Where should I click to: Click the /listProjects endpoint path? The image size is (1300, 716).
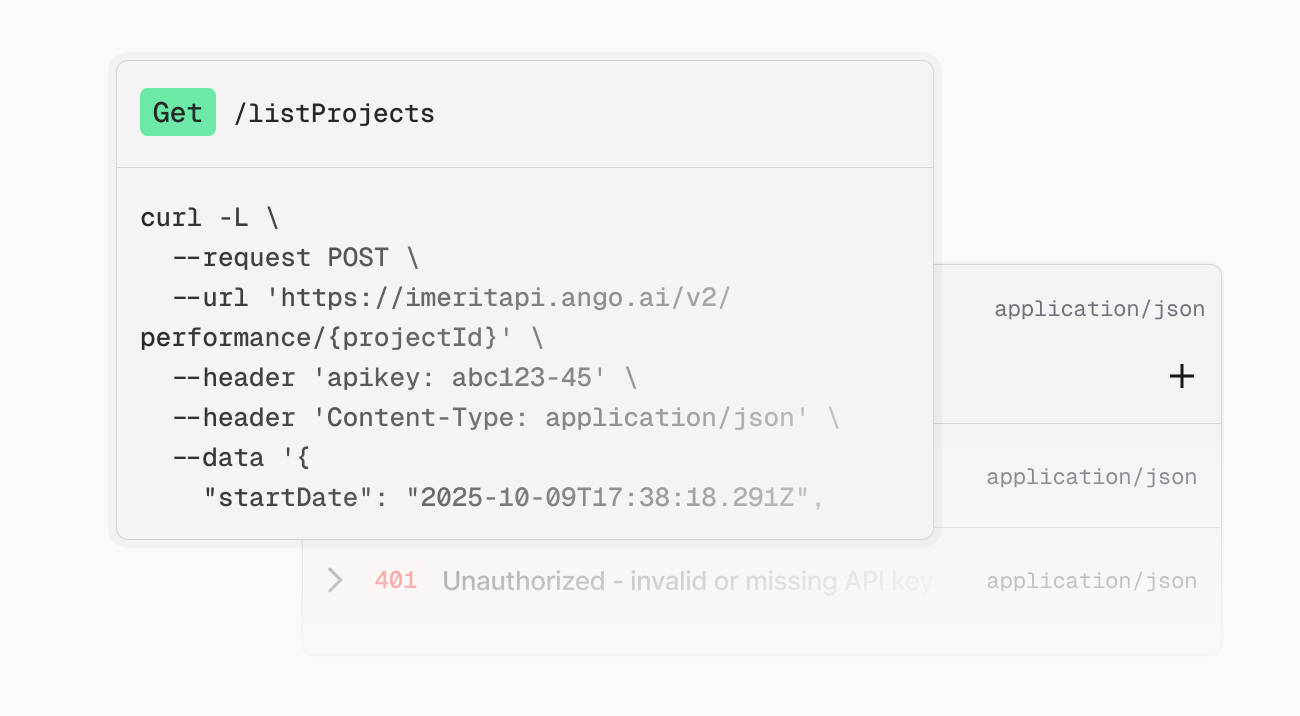point(334,114)
